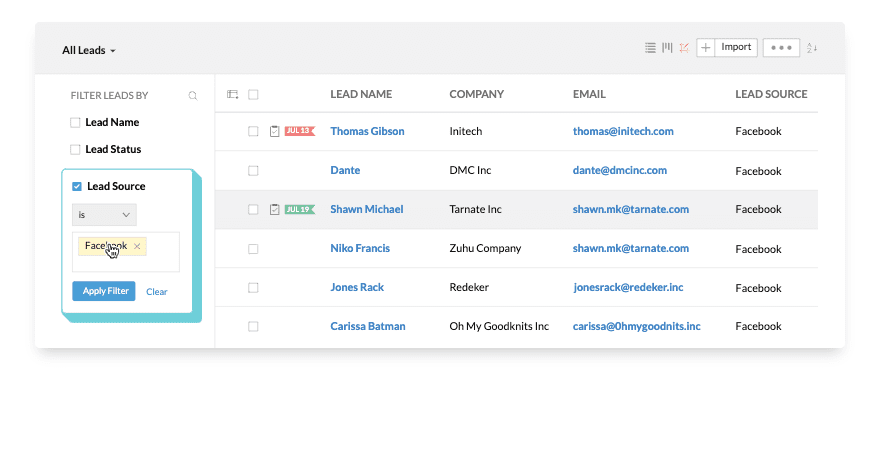Uncheck the Lead Source filter
Image resolution: width=874 pixels, height=450 pixels.
[77, 186]
